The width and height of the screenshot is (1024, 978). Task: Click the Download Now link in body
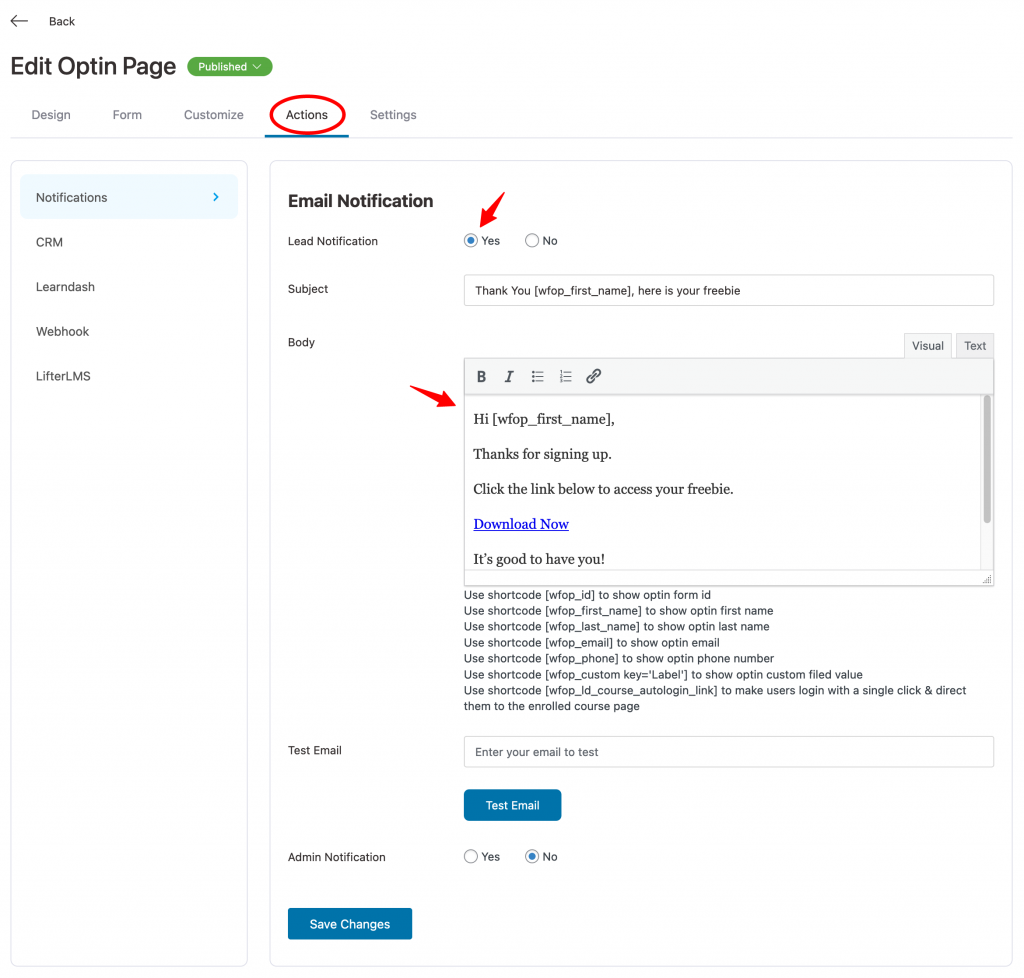pyautogui.click(x=521, y=524)
